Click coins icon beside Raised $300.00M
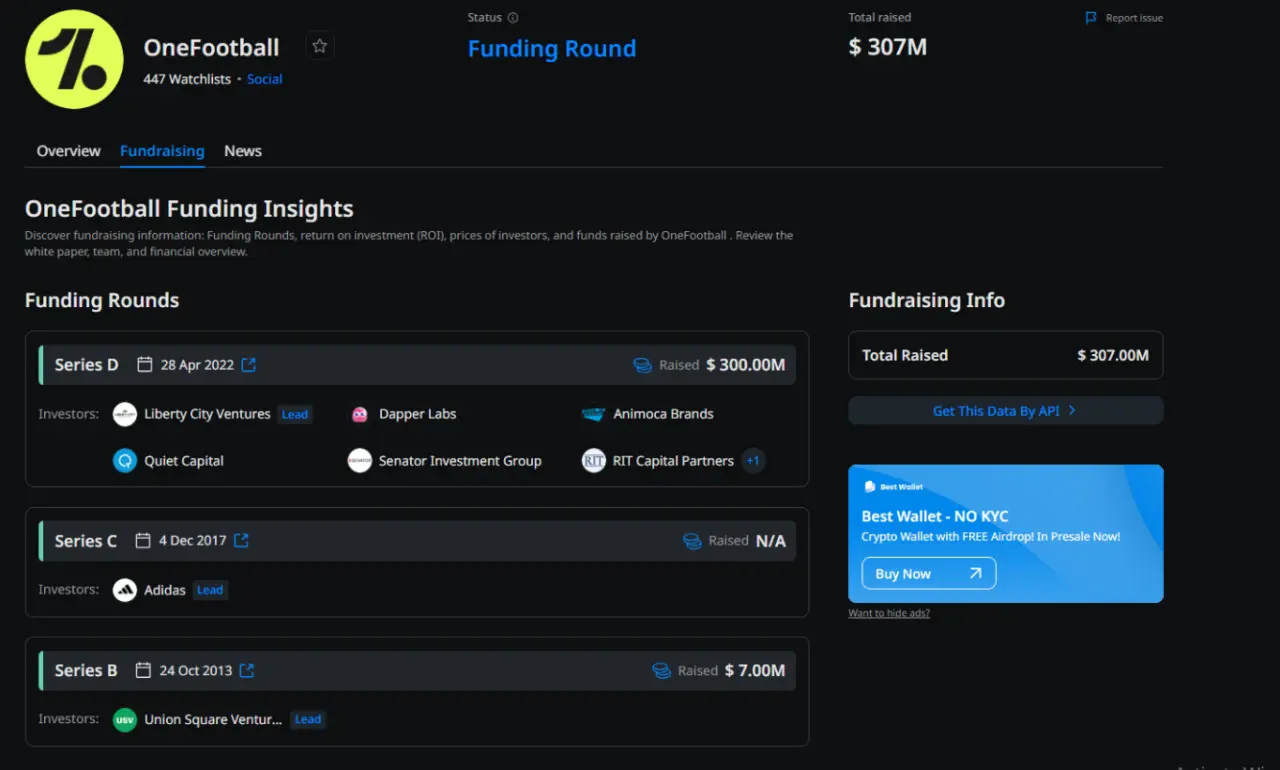This screenshot has height=770, width=1280. [x=643, y=366]
